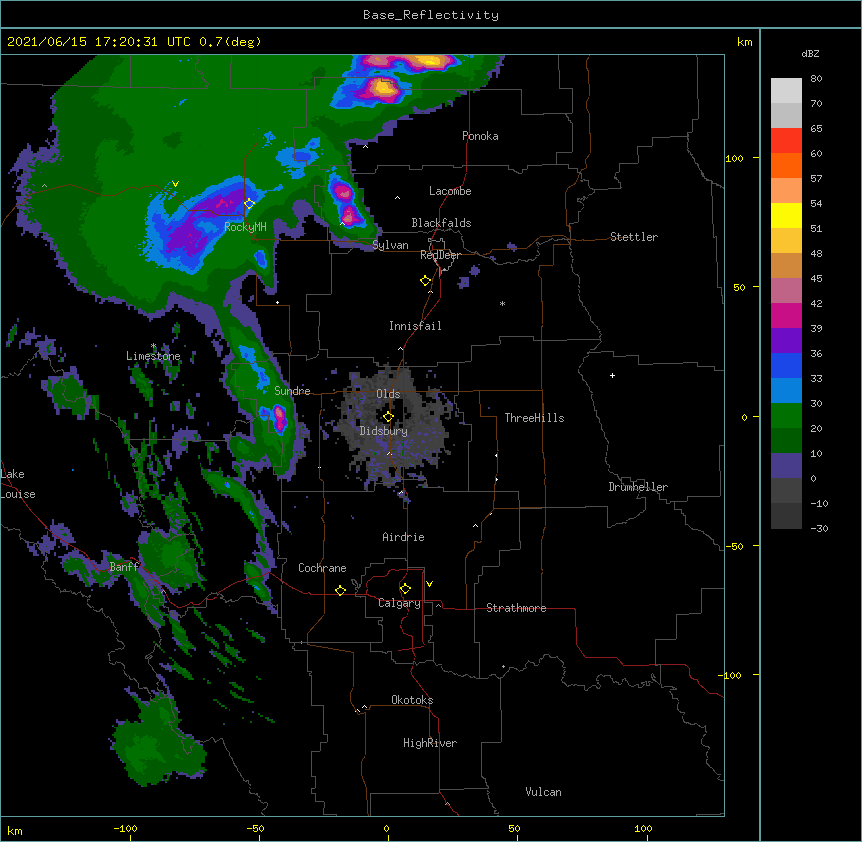This screenshot has width=862, height=842.
Task: Click the Base_Reflectivity title text
Action: tap(431, 15)
